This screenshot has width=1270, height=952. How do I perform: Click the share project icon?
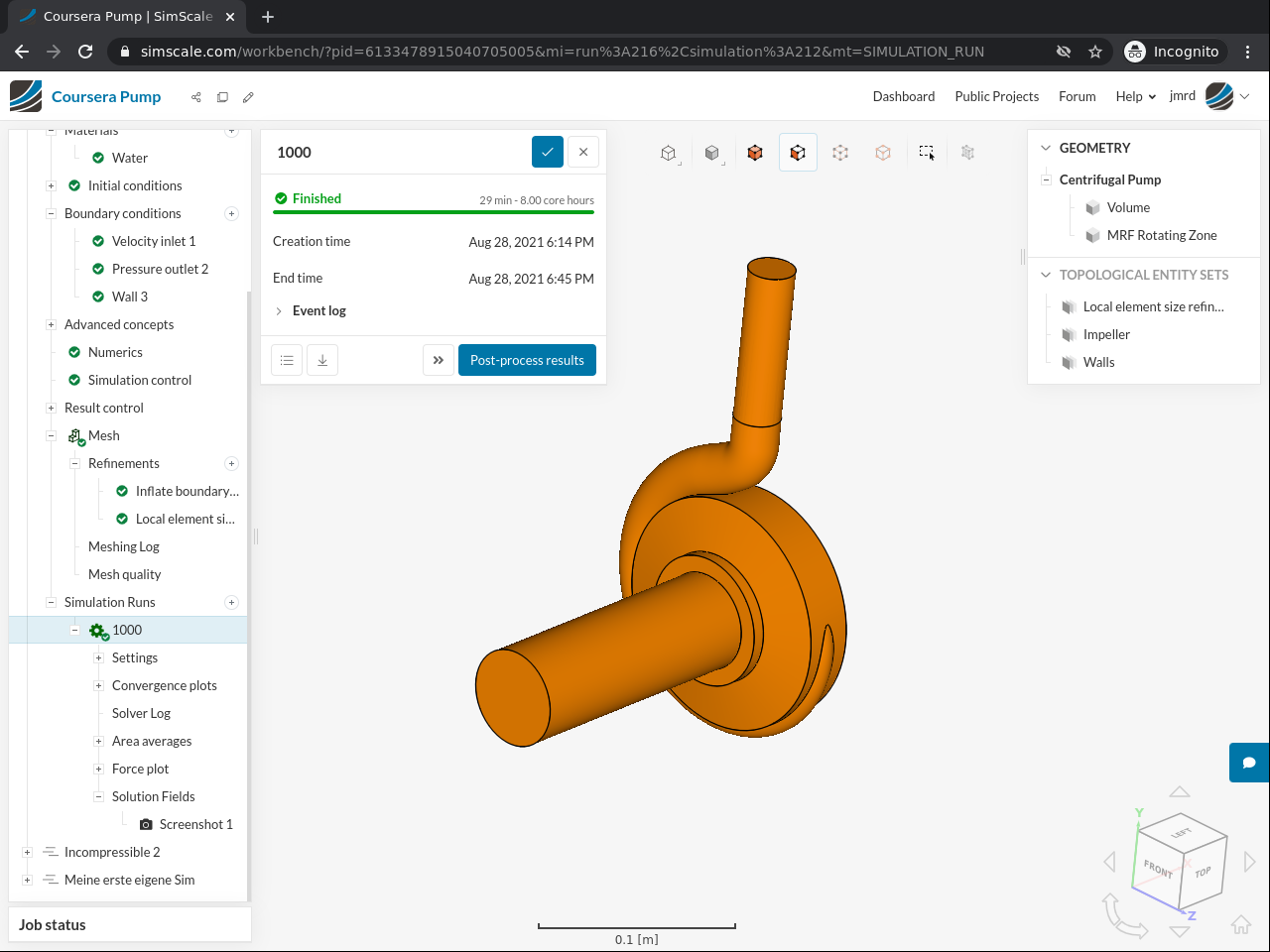click(x=196, y=97)
